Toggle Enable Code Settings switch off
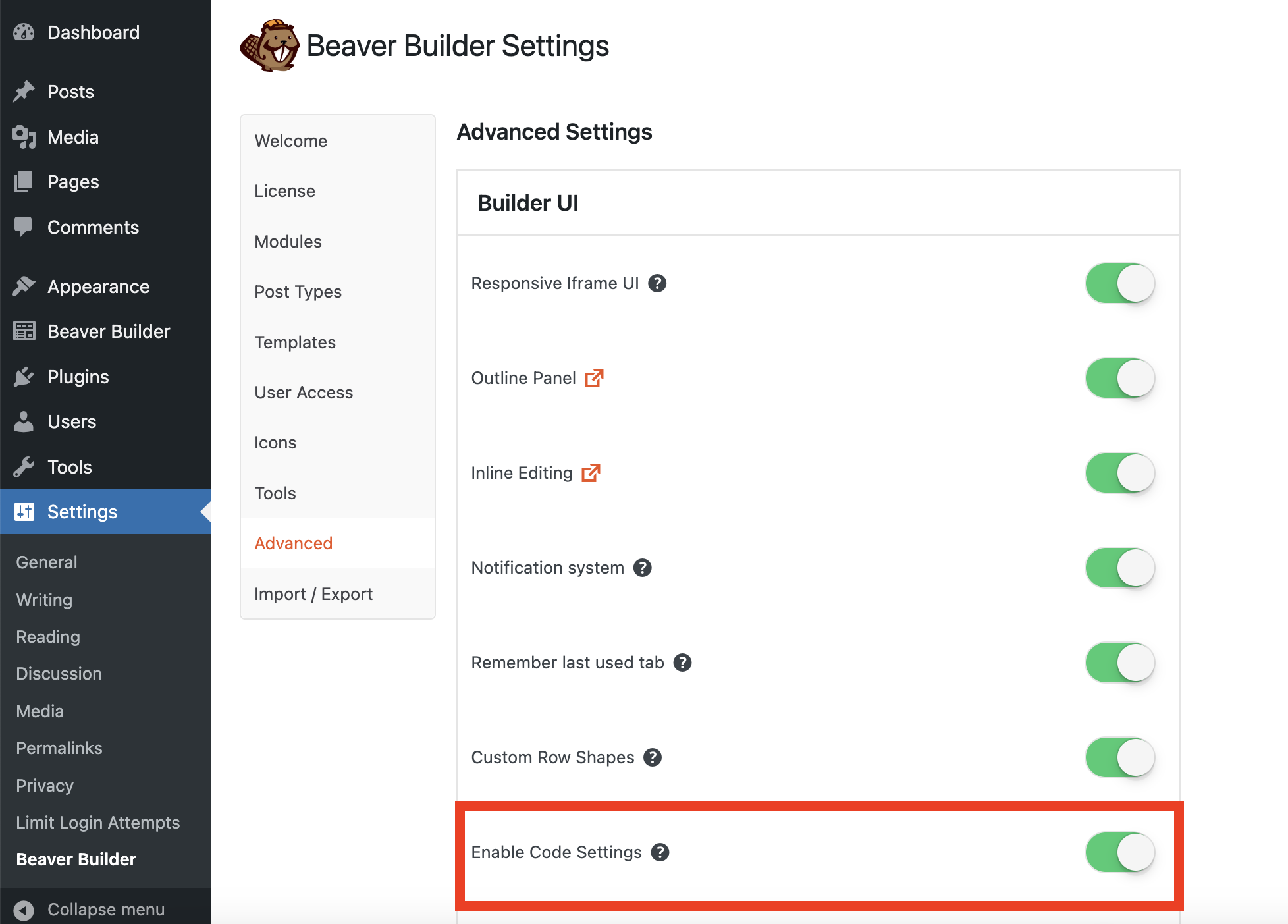The width and height of the screenshot is (1288, 924). pos(1119,852)
